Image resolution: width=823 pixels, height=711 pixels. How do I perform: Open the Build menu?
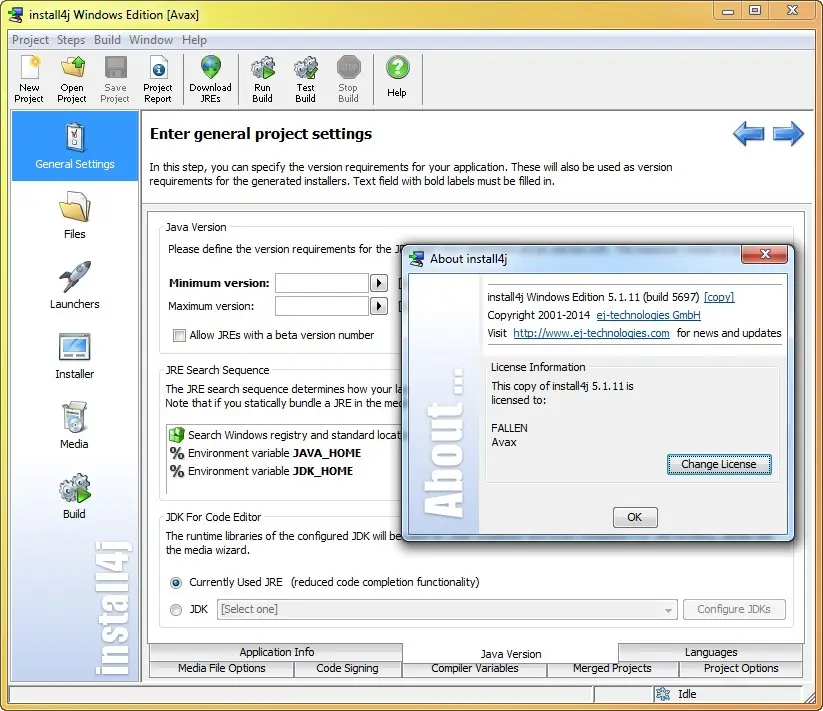pyautogui.click(x=107, y=40)
